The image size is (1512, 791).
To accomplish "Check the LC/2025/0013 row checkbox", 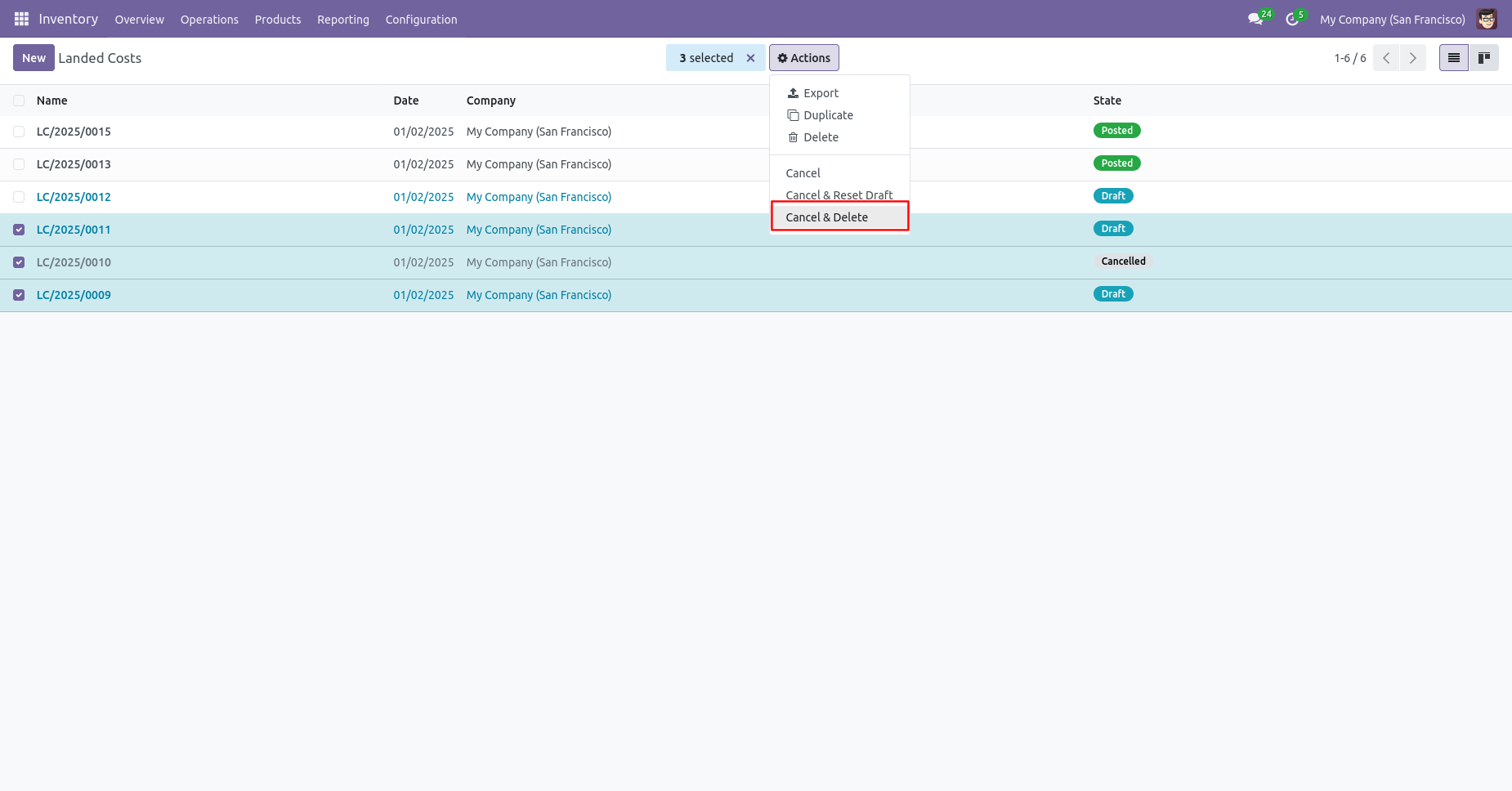I will (x=19, y=164).
